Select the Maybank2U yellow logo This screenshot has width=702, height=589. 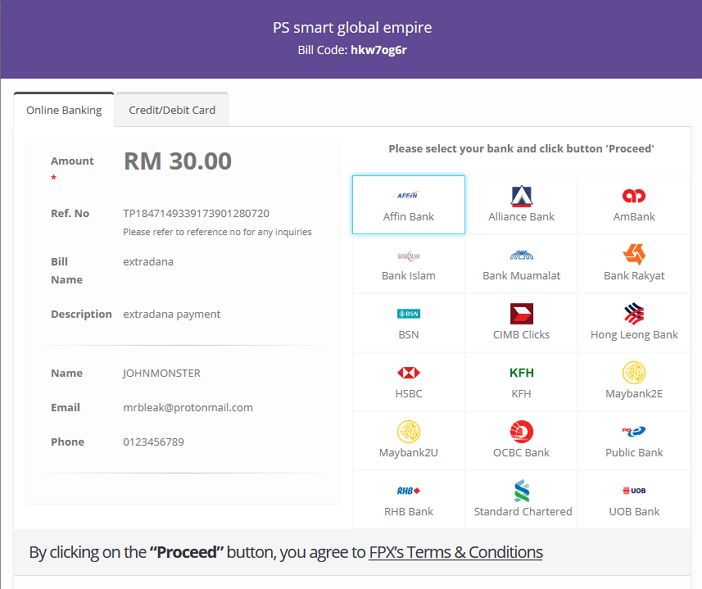pyautogui.click(x=408, y=431)
